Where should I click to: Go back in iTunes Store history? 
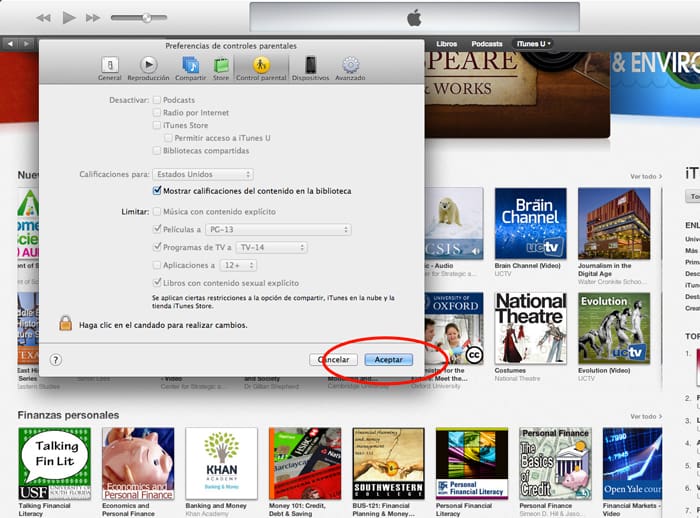pos(10,44)
